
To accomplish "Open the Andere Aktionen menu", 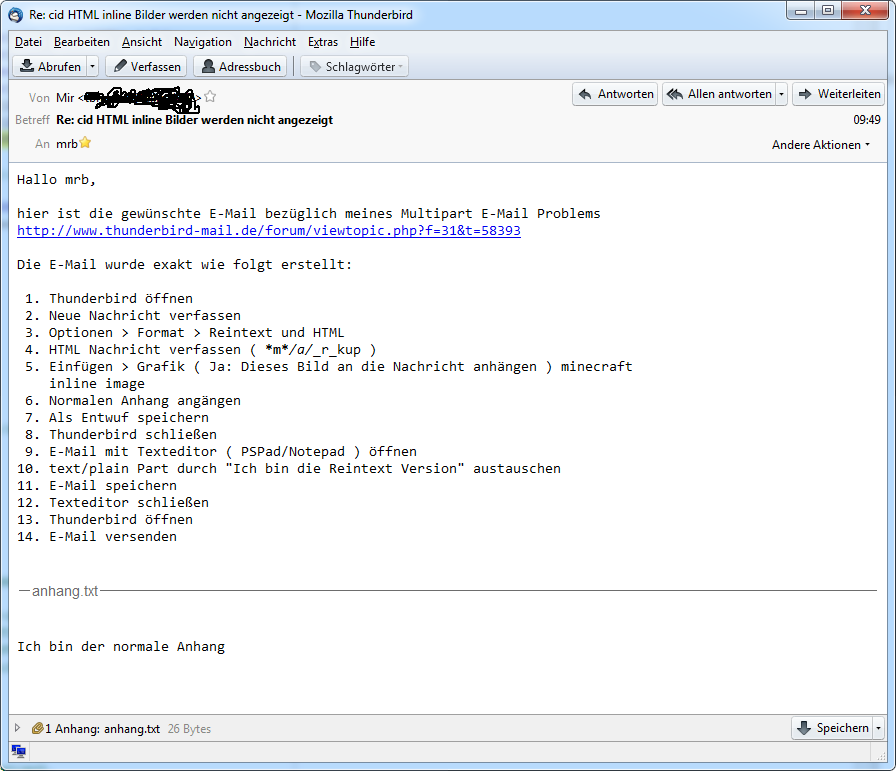I will point(821,145).
